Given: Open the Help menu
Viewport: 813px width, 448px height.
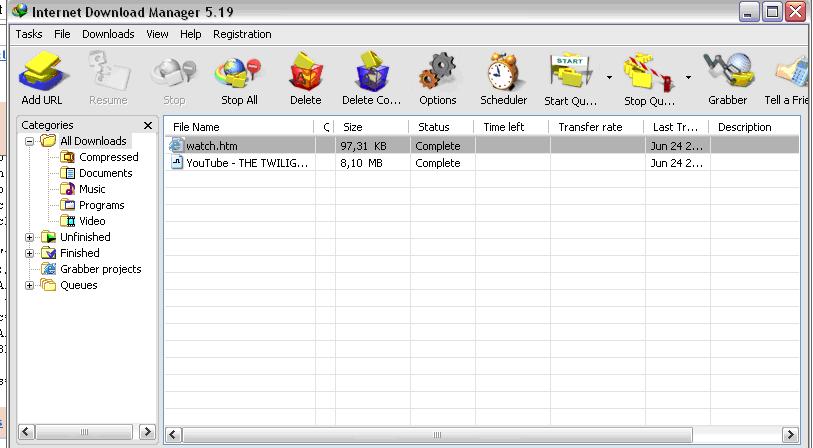Looking at the screenshot, I should 191,34.
